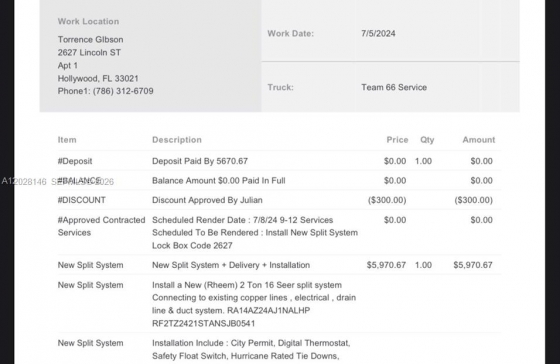
Task: Select the customer name Torrence Gibson
Action: point(90,39)
